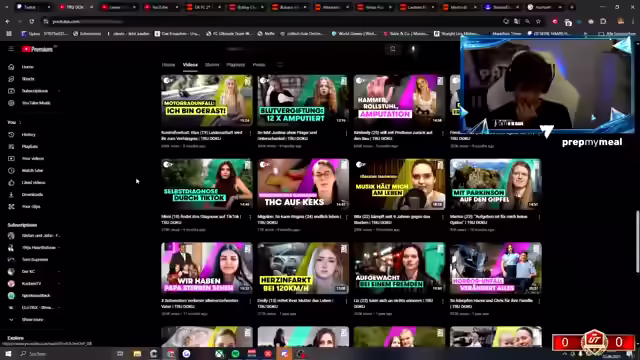Switch to the Videos channel tab
Image resolution: width=640 pixels, height=360 pixels.
(x=190, y=65)
